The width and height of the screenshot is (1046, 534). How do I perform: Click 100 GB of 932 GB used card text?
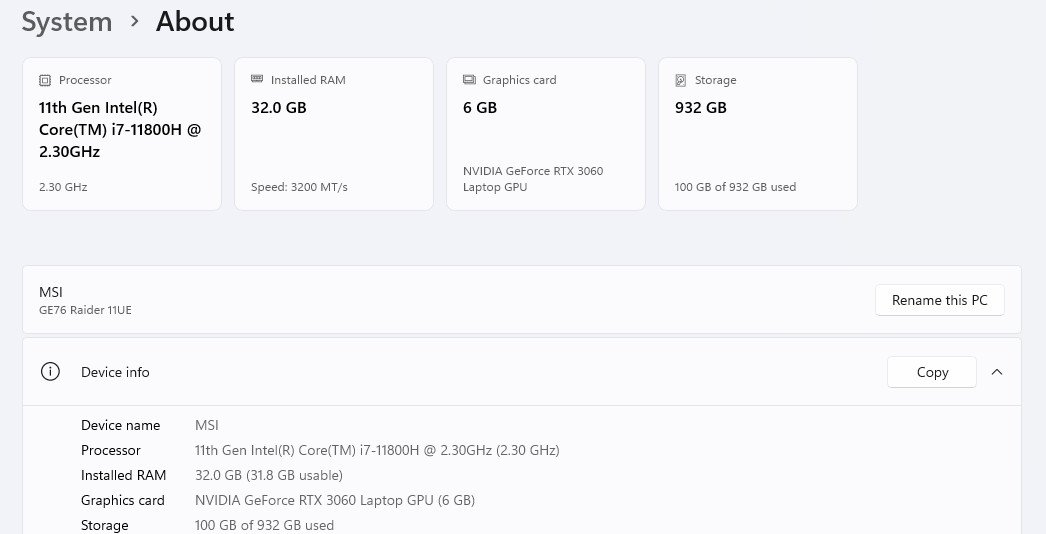pyautogui.click(x=735, y=187)
